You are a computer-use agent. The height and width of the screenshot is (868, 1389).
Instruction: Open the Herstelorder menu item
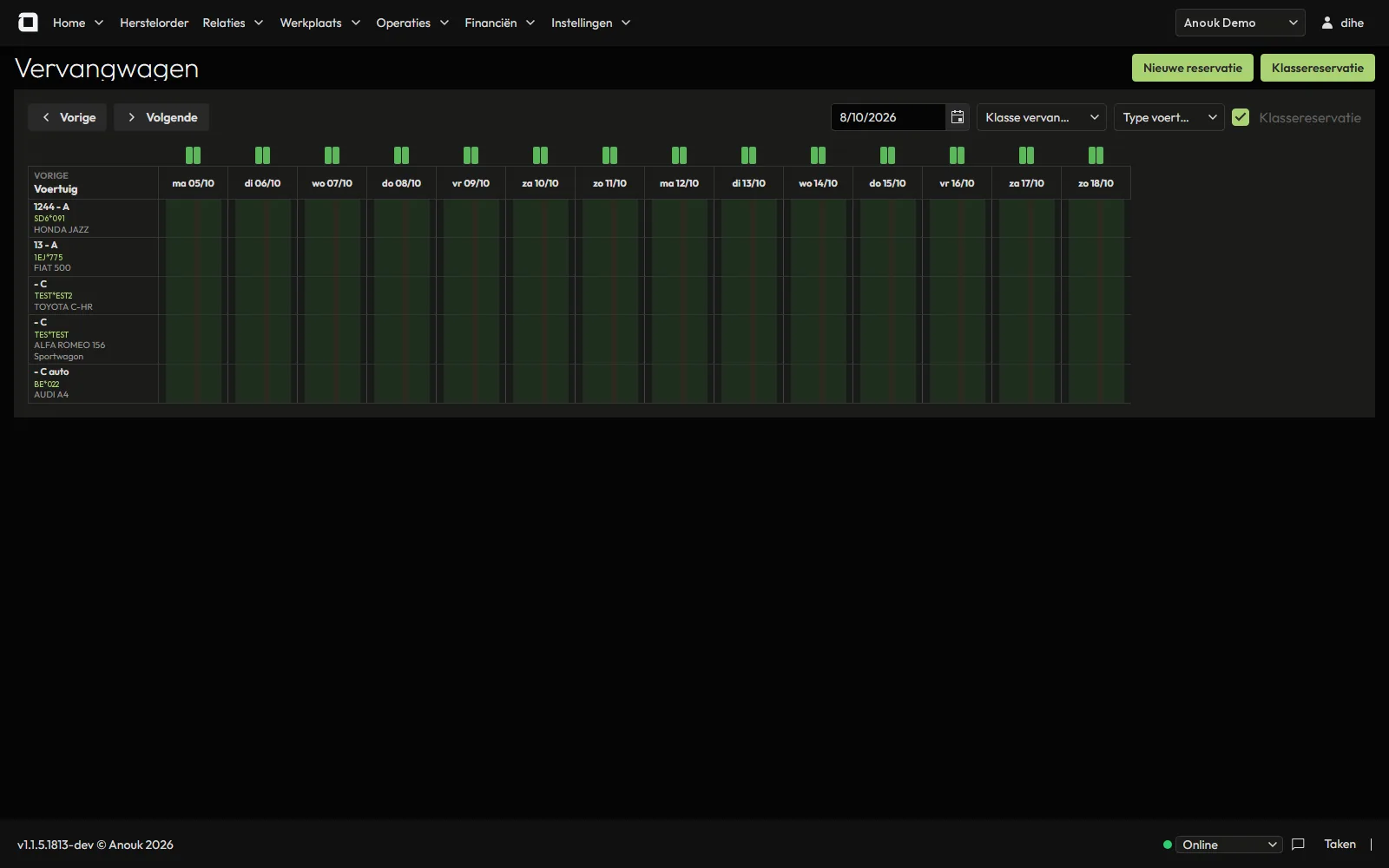[154, 23]
